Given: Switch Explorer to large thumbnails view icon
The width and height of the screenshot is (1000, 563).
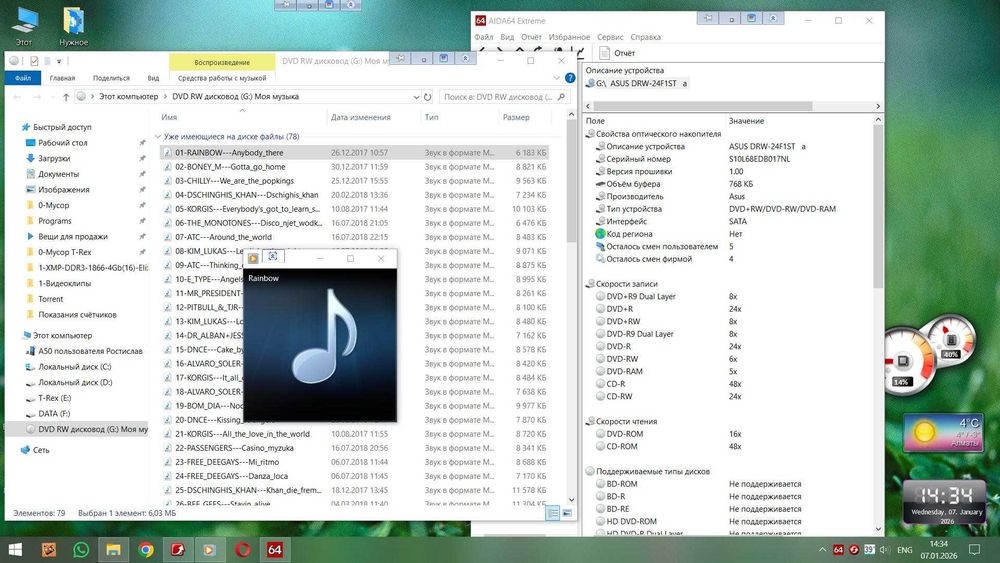Looking at the screenshot, I should click(x=566, y=513).
